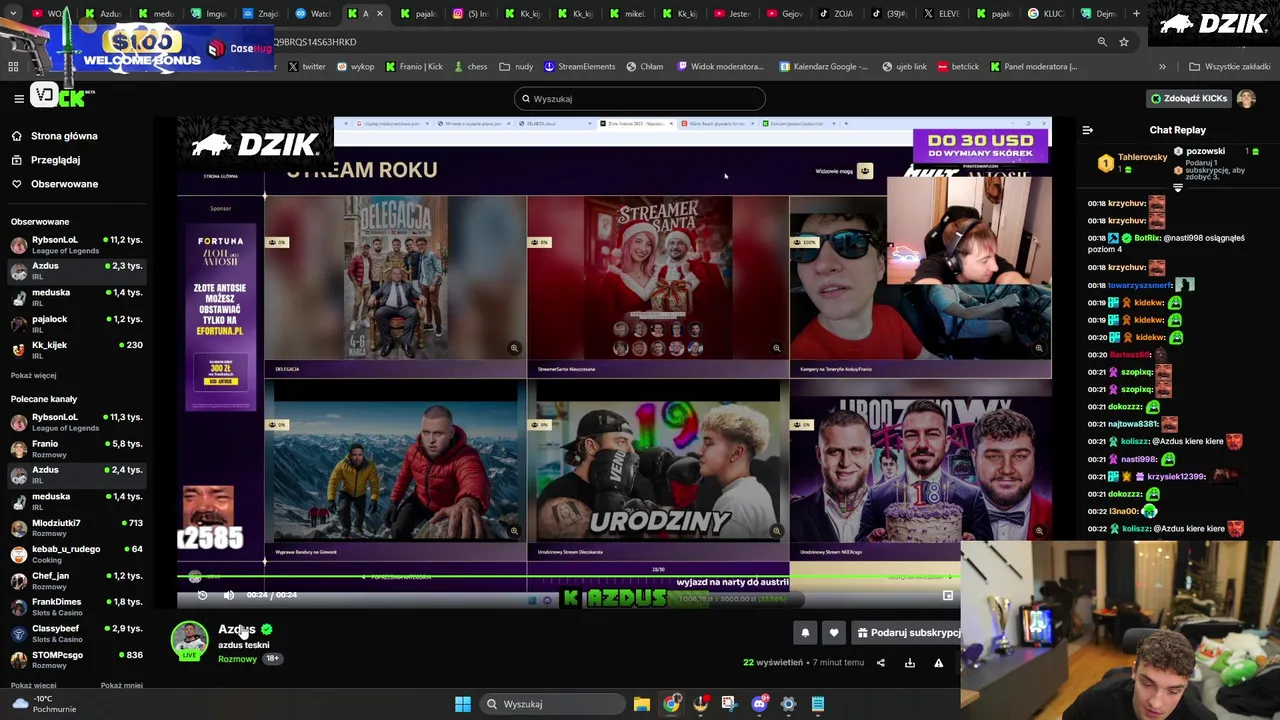Open the nudy bookmarks folder
Image resolution: width=1280 pixels, height=720 pixels.
[517, 67]
